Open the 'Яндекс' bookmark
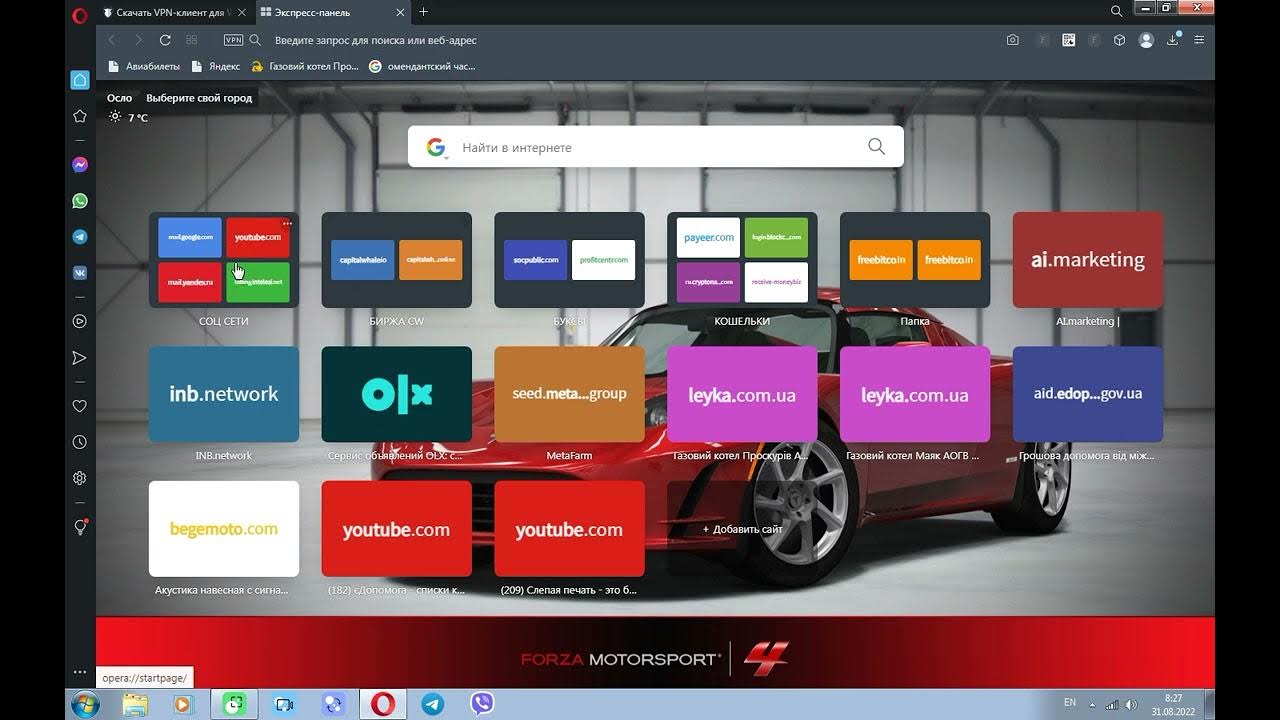 [x=215, y=66]
